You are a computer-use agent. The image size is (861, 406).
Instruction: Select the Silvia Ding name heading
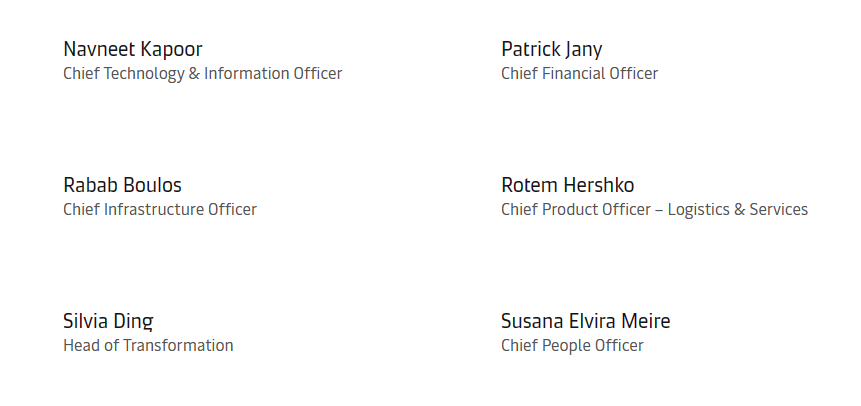(x=108, y=321)
